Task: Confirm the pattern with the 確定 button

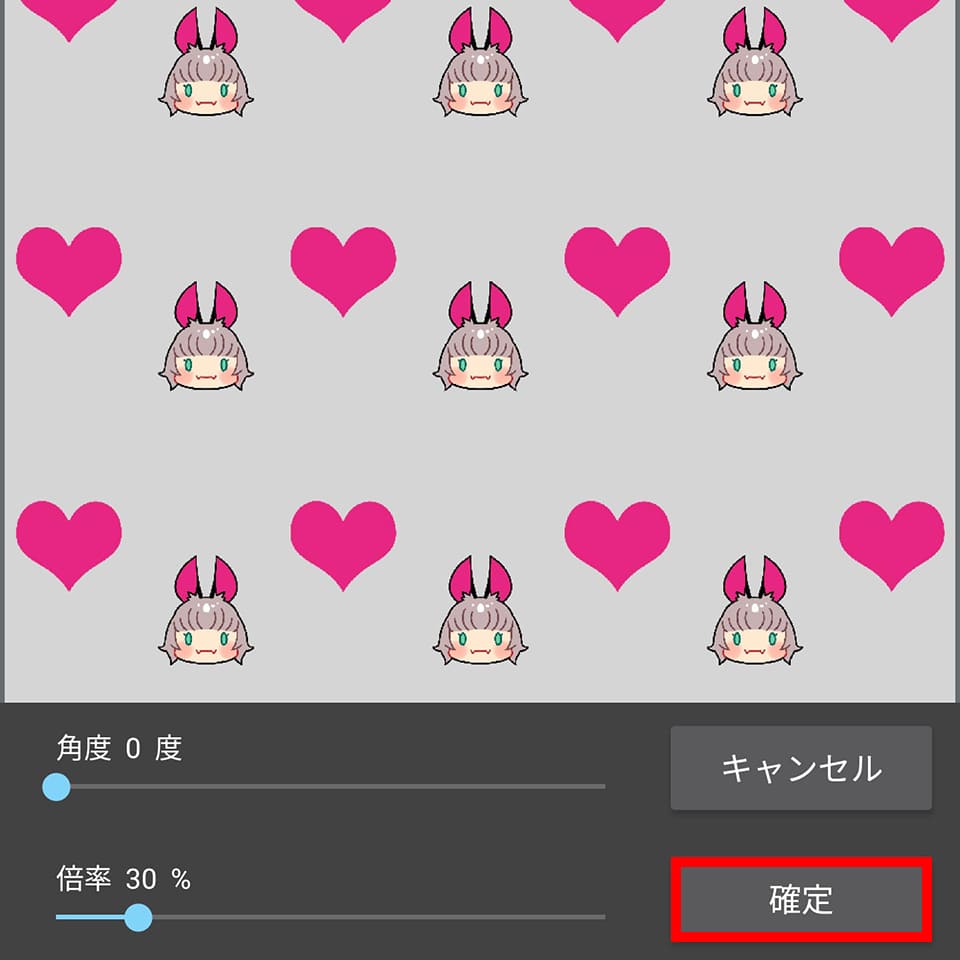Action: click(801, 899)
